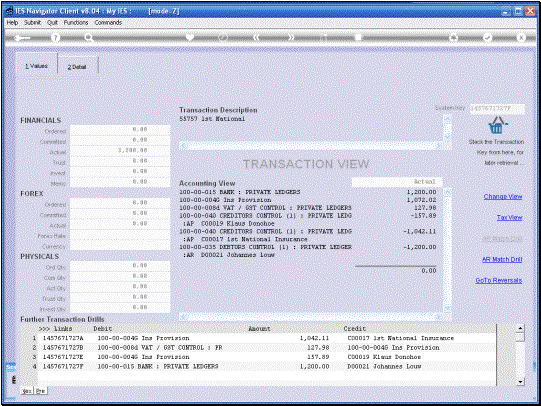Select drill row 1457671727B VAT / GST CONTROL

tap(267, 348)
